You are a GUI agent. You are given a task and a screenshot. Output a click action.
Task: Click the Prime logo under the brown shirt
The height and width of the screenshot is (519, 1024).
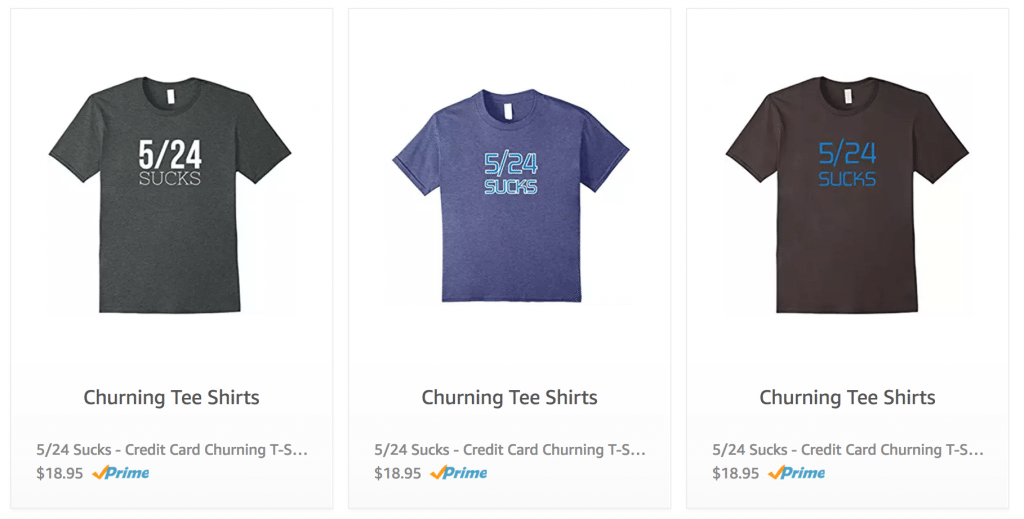tap(797, 473)
